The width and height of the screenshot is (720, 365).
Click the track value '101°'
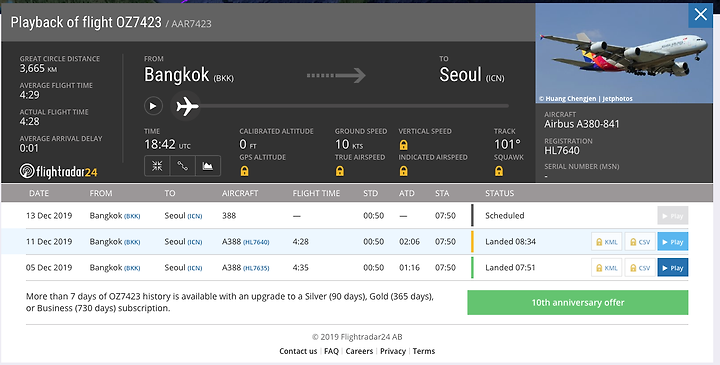pyautogui.click(x=507, y=145)
